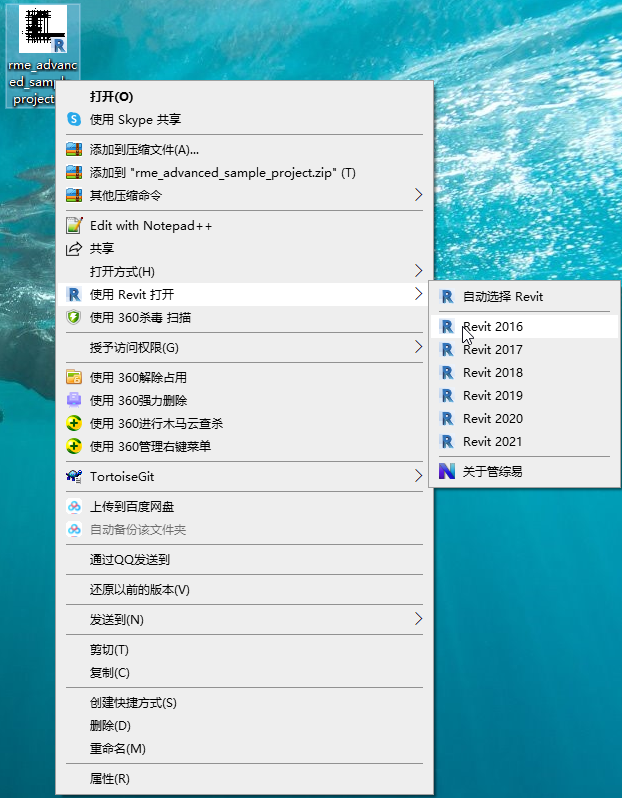Expand the 使用 Revit 打开 submenu arrow
This screenshot has width=622, height=798.
click(418, 294)
